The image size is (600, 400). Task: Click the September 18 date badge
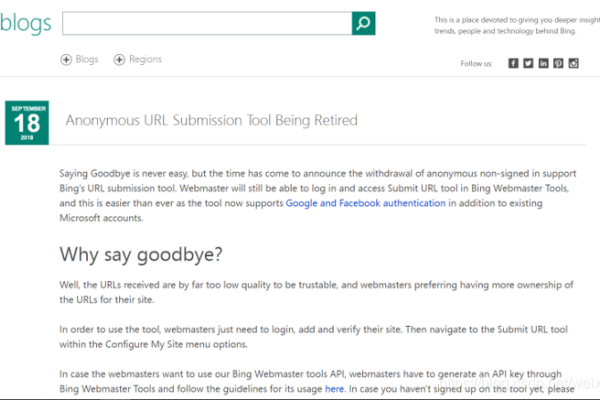27,122
